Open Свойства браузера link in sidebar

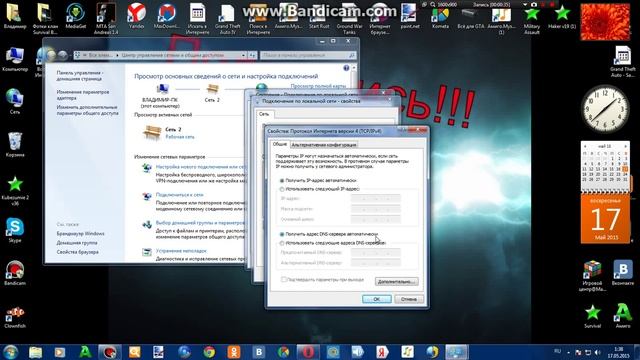[x=78, y=252]
